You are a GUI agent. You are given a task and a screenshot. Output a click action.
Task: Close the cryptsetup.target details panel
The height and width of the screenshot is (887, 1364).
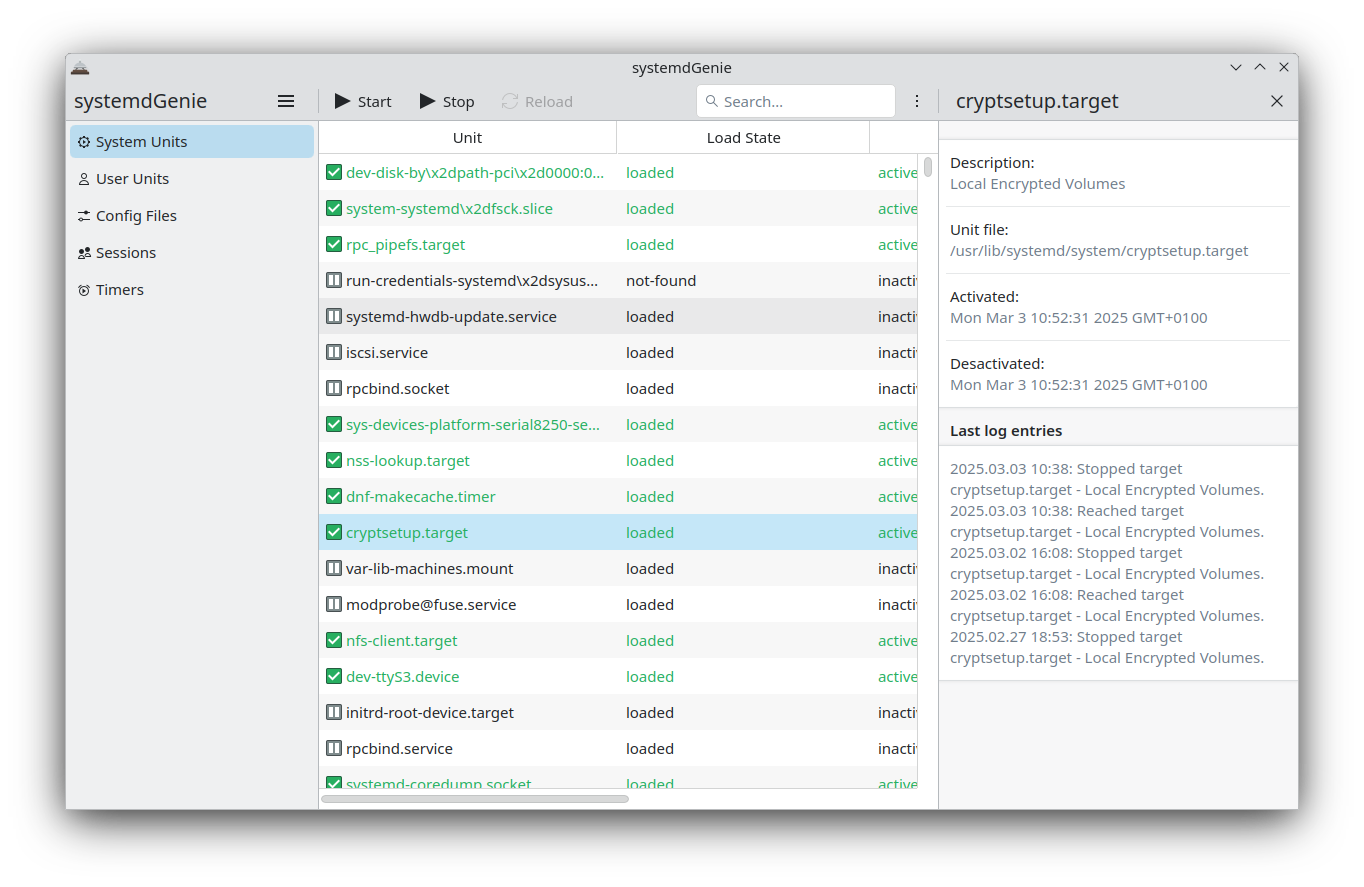click(x=1277, y=101)
